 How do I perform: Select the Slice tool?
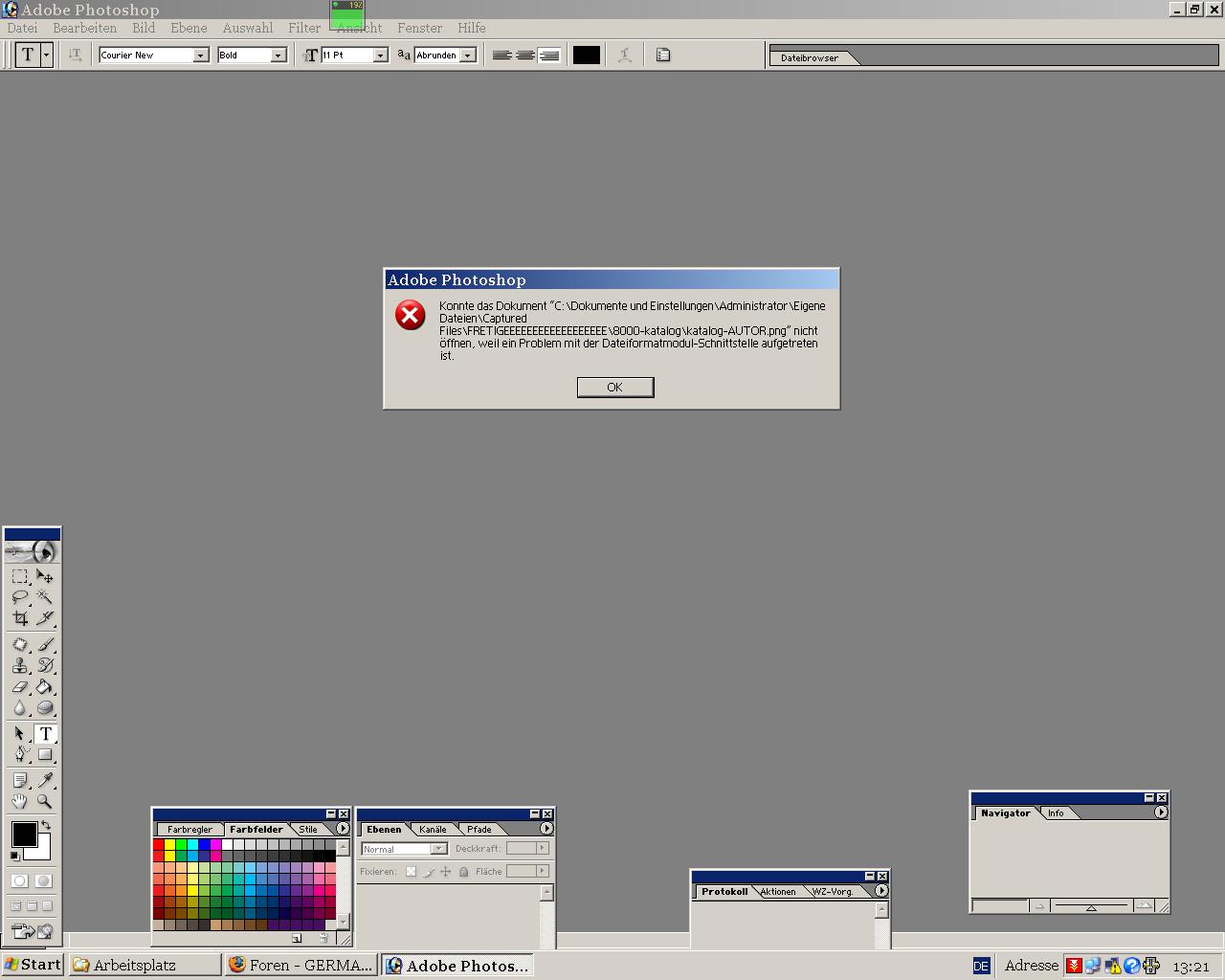44,618
